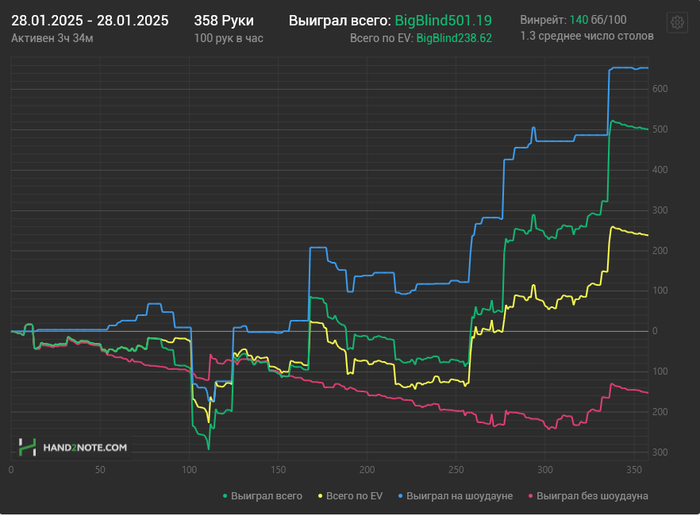Click the BigBlind238.62 EV value
Image resolution: width=700 pixels, height=516 pixels.
click(x=454, y=38)
